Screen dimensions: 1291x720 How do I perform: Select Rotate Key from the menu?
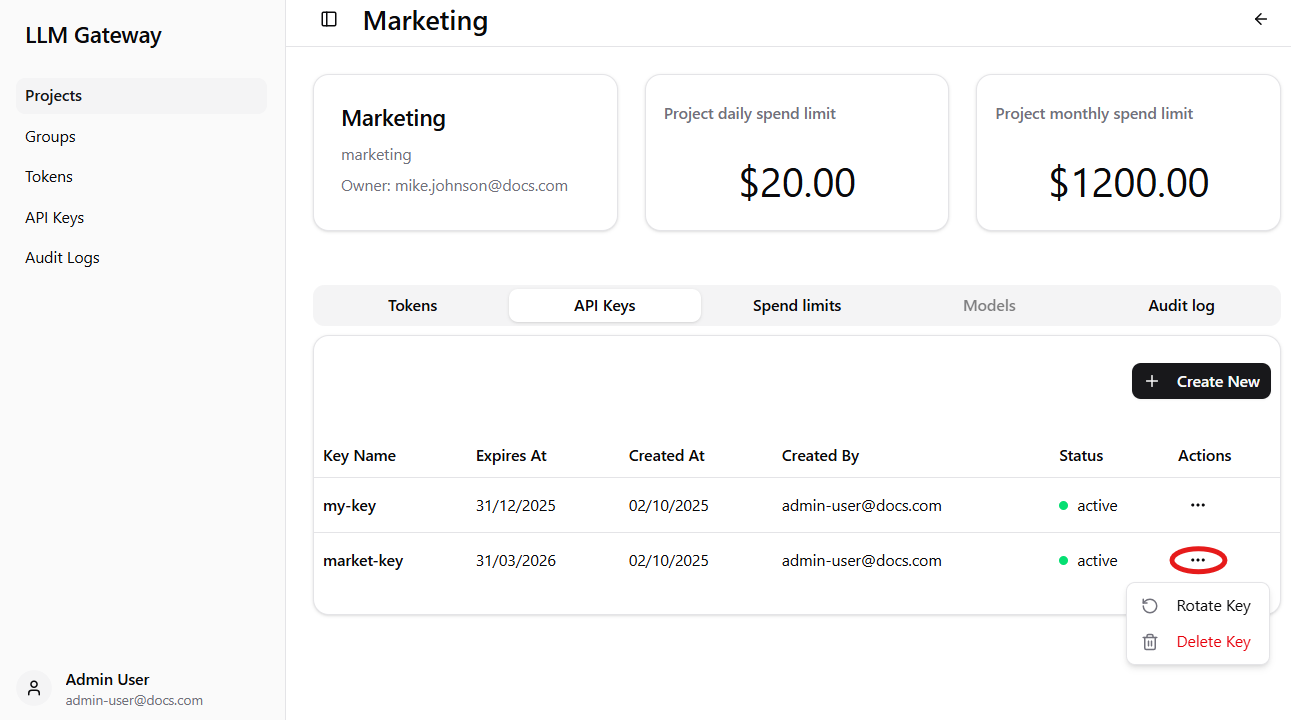coord(1213,606)
